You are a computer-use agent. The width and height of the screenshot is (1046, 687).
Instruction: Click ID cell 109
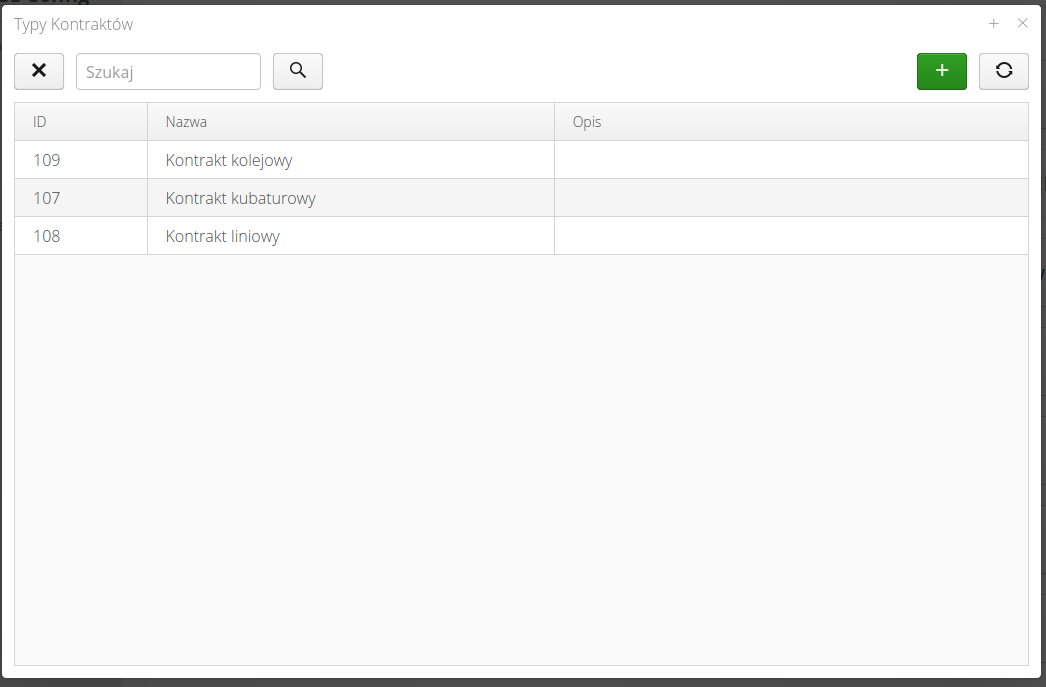[47, 160]
